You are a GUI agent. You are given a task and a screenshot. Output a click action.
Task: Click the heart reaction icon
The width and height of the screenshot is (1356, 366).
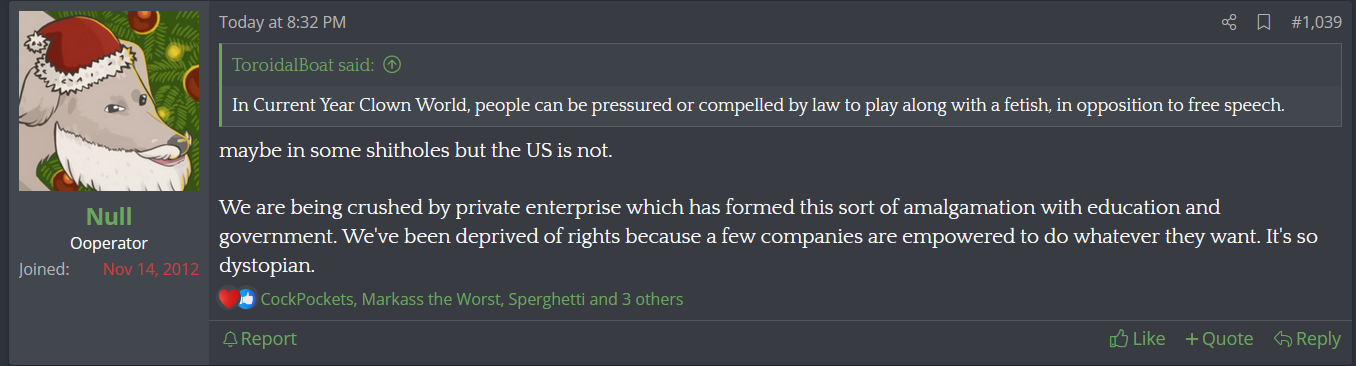[228, 298]
